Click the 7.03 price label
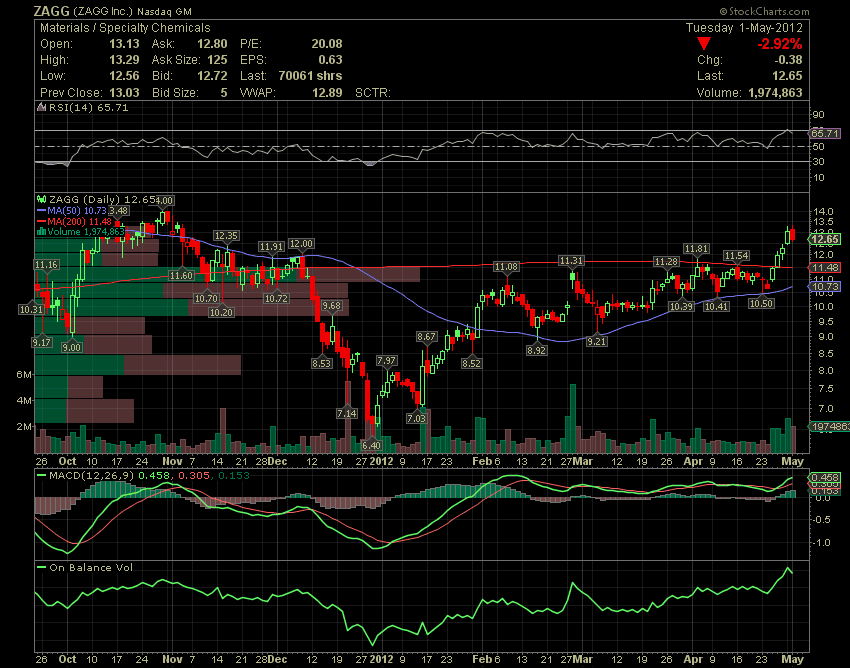The height and width of the screenshot is (668, 850). [416, 419]
